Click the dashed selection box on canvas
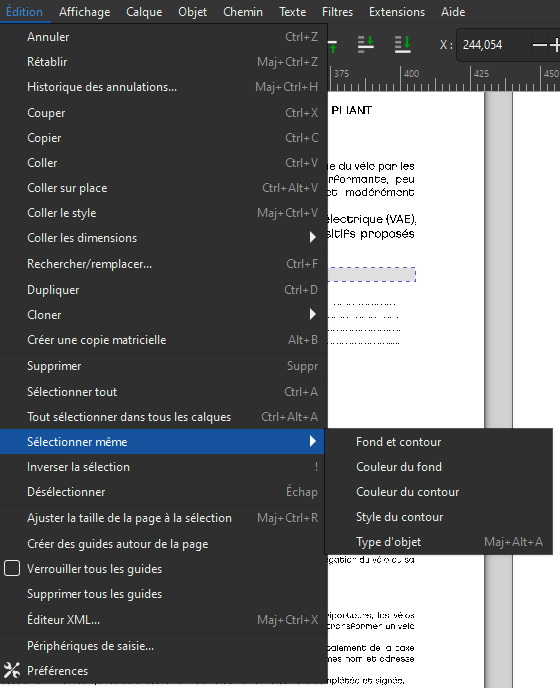Image resolution: width=560 pixels, height=688 pixels. [x=372, y=274]
